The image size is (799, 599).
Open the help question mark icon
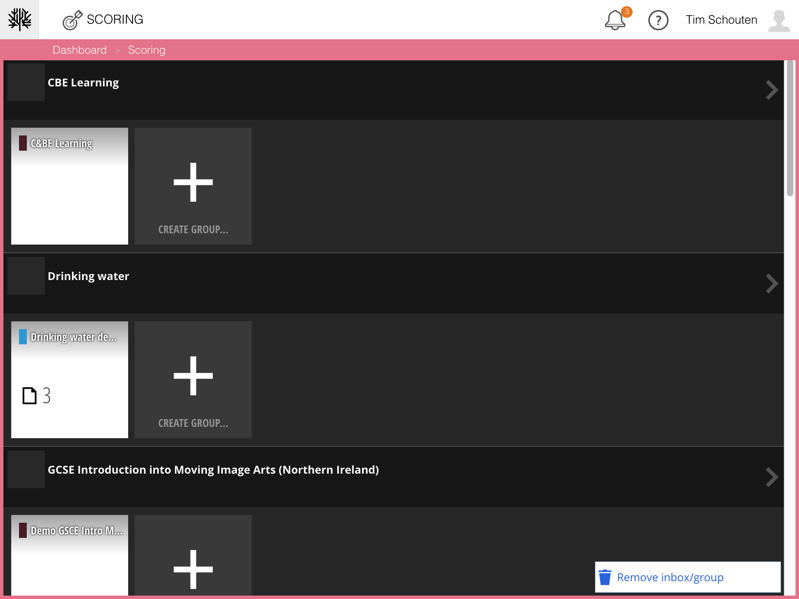coord(658,20)
